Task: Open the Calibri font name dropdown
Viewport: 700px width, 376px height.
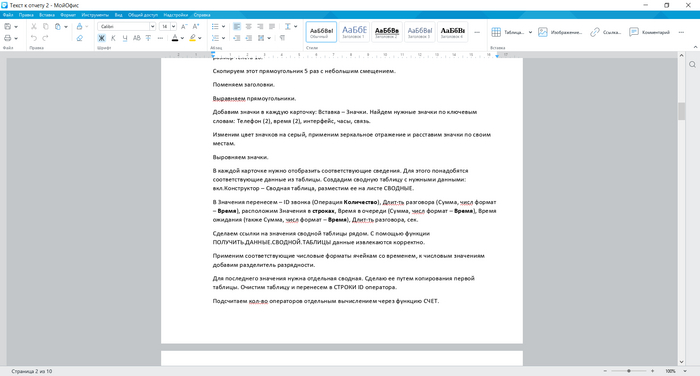Action: [x=152, y=27]
